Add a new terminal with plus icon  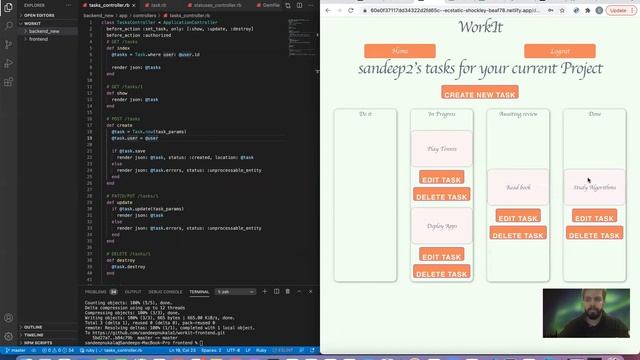pyautogui.click(x=264, y=291)
